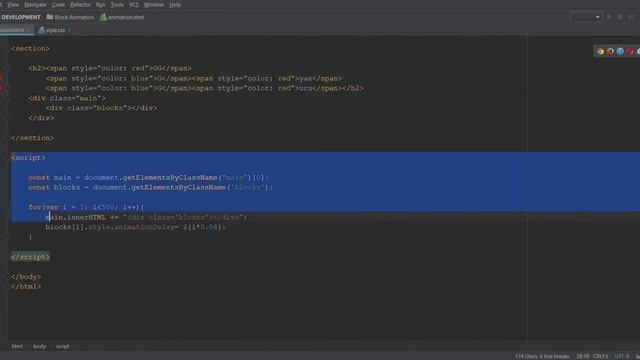640x360 pixels.
Task: Switch to the style.css tab
Action: 55,30
